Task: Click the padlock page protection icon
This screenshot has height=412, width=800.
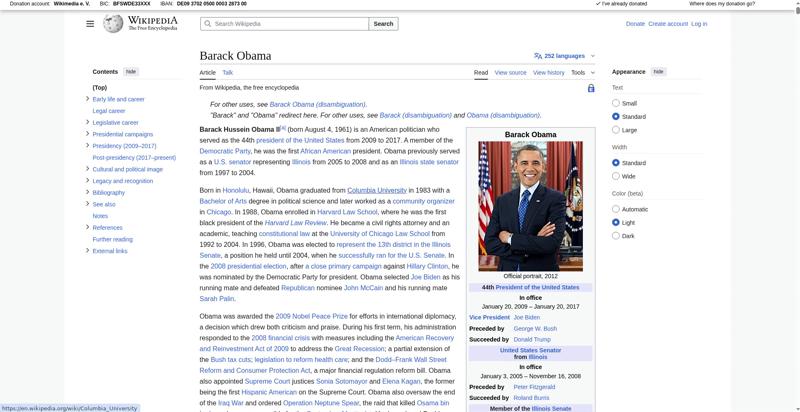Action: click(591, 88)
